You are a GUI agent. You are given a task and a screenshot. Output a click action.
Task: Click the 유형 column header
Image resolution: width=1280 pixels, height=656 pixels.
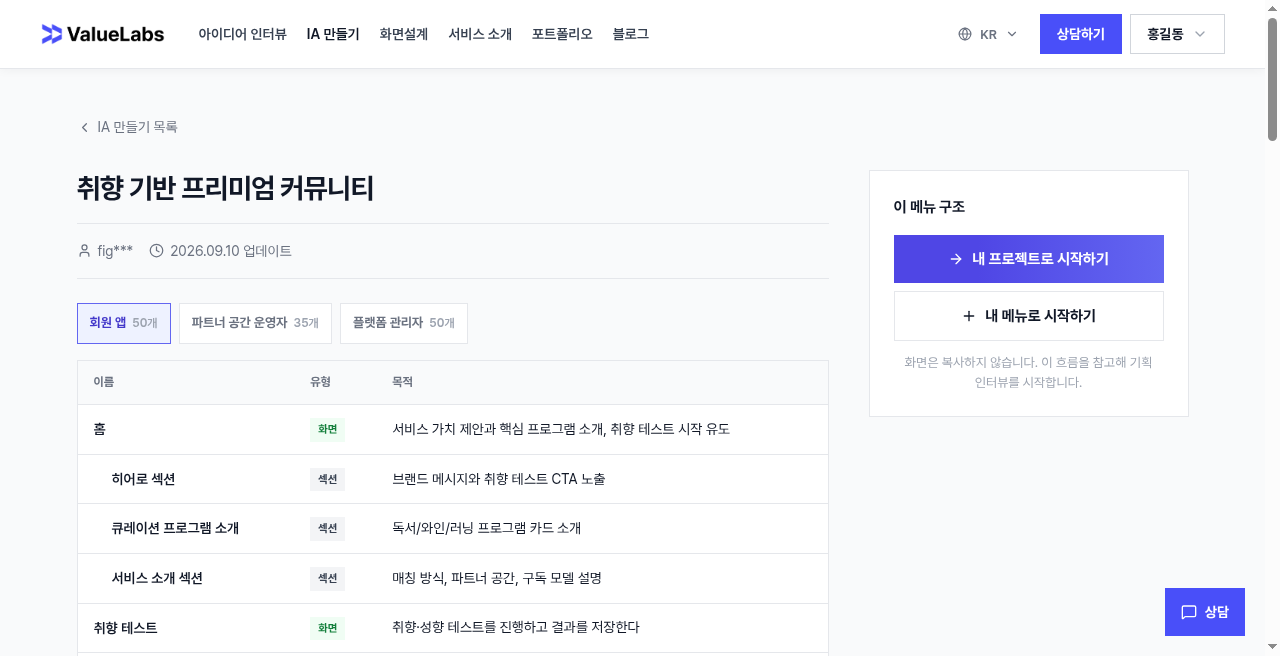click(320, 382)
